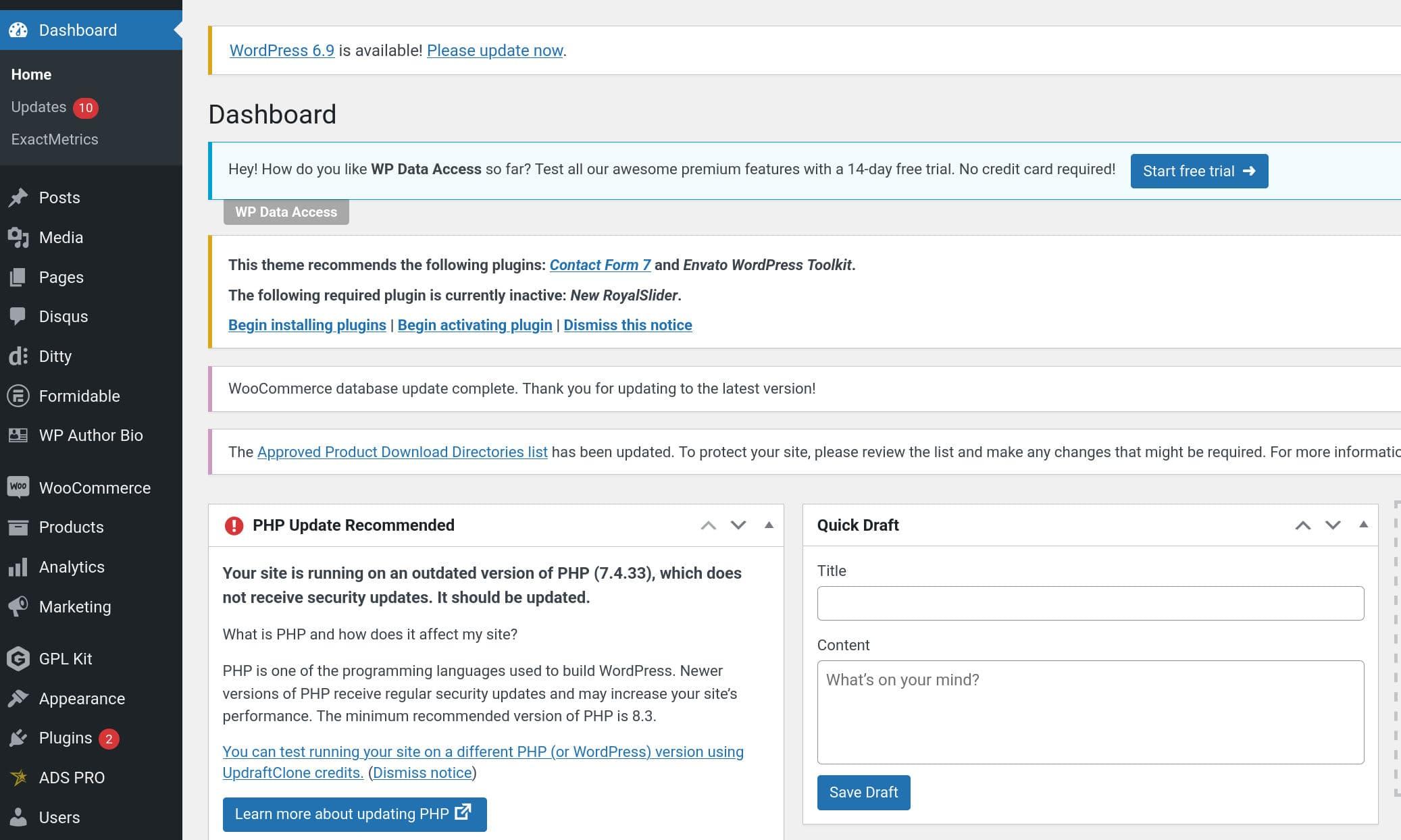Click the Disqus comment bubble icon

coord(18,316)
